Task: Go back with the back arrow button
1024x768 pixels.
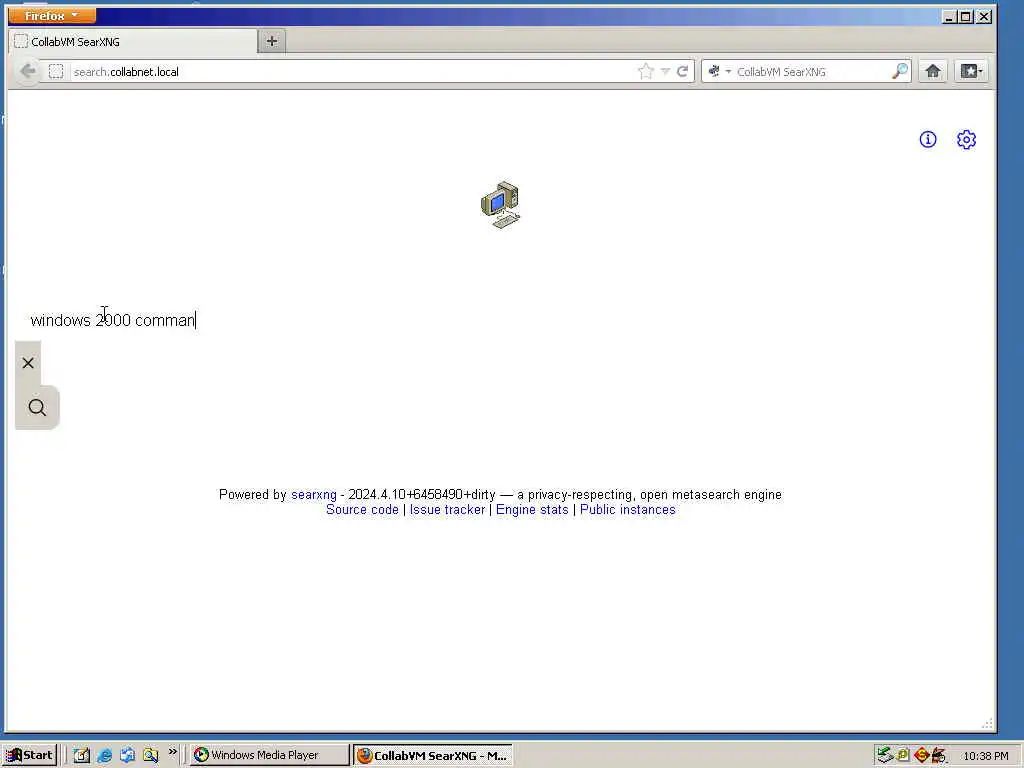Action: [x=27, y=71]
